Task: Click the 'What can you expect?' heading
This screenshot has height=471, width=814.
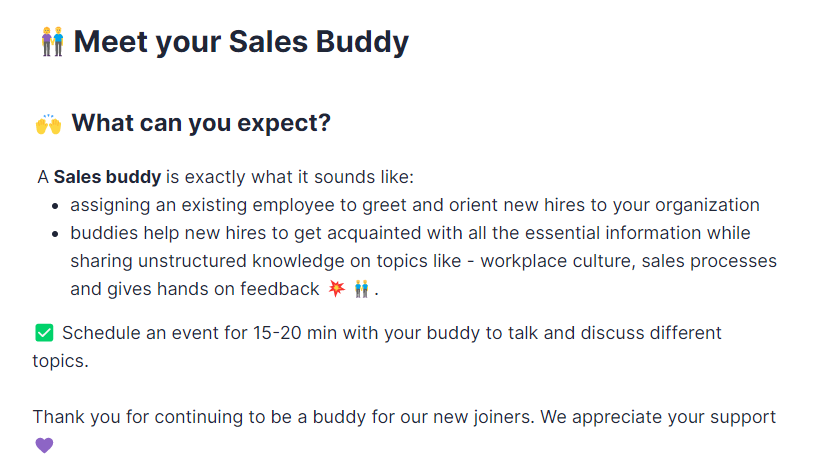Action: 201,124
